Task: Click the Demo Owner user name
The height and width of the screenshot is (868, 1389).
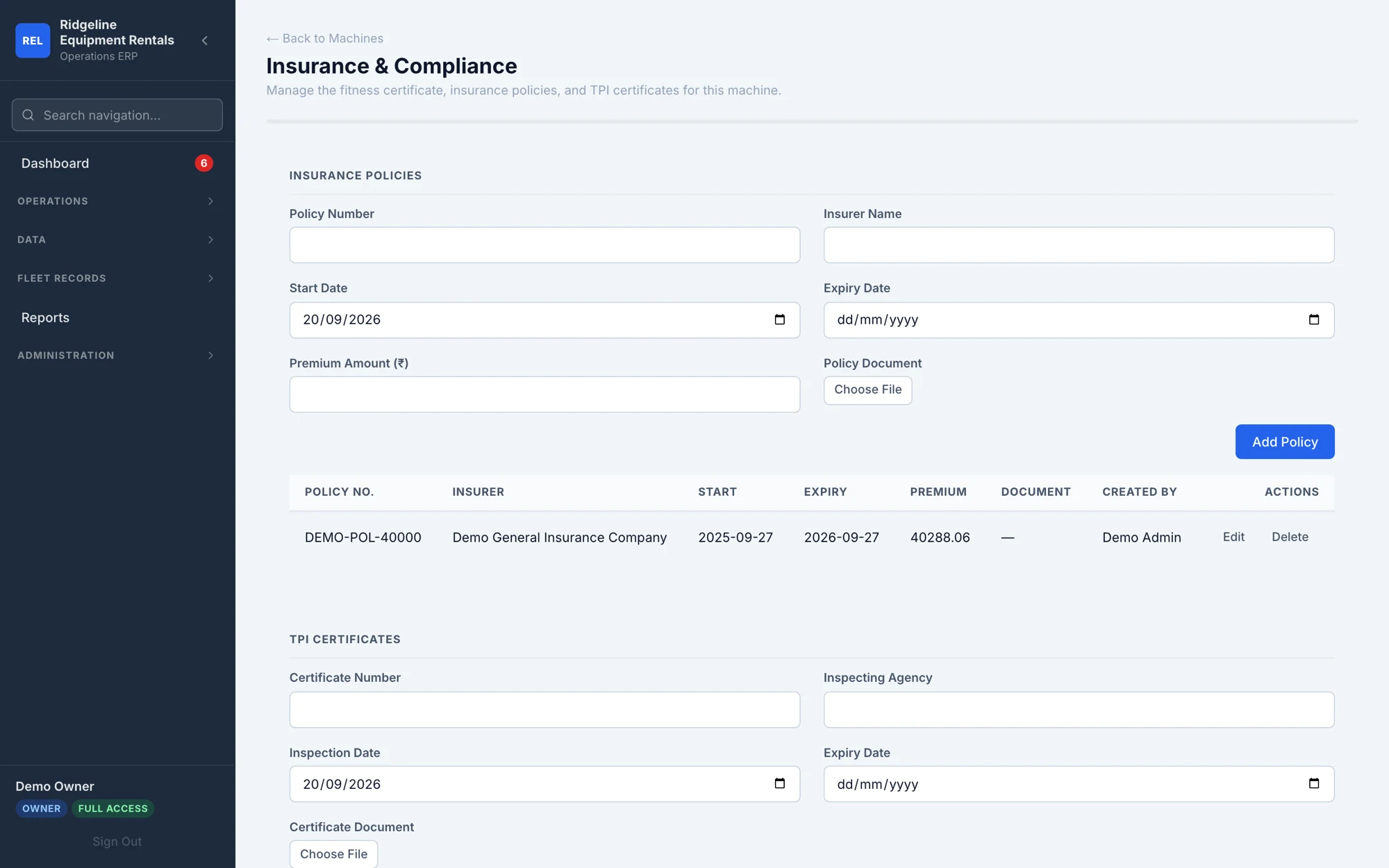Action: click(55, 786)
